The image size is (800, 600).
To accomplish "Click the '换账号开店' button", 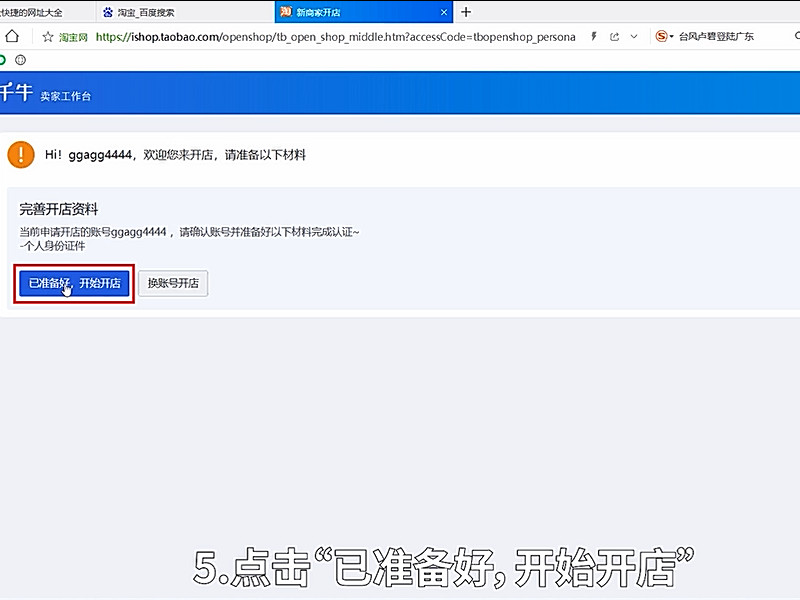I will 173,283.
